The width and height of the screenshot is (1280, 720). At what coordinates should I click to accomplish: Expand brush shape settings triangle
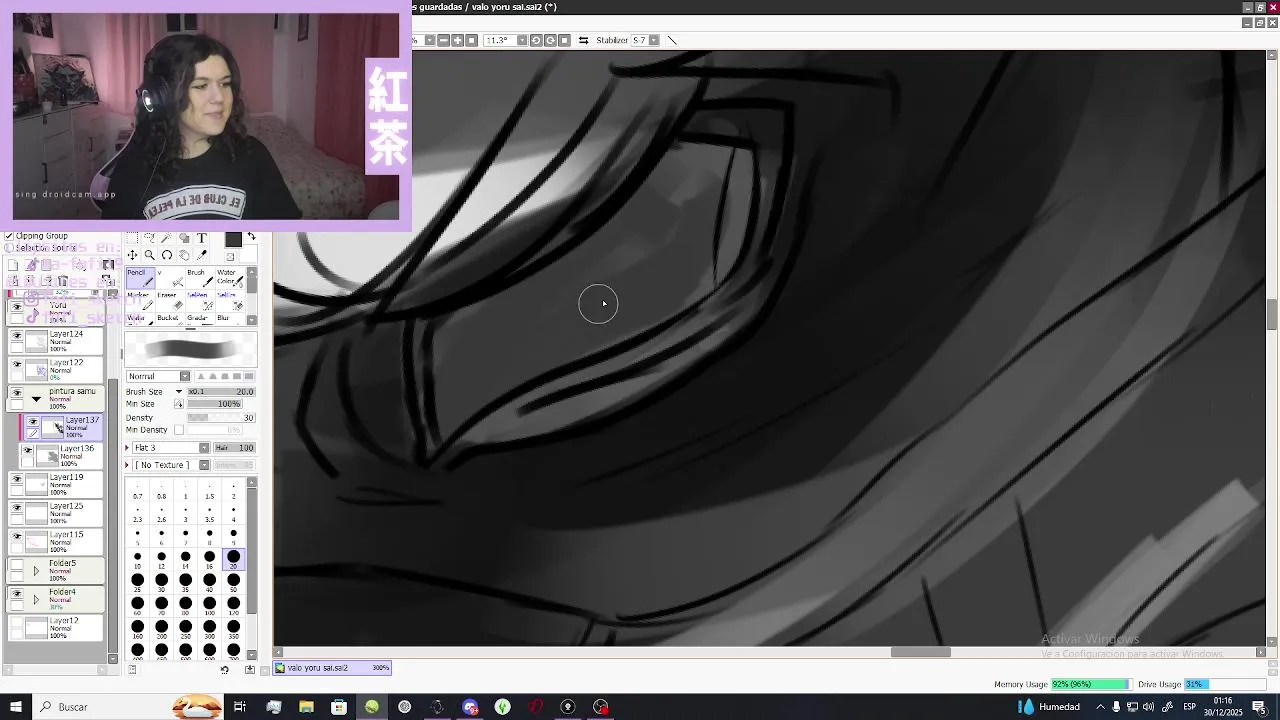tap(128, 448)
